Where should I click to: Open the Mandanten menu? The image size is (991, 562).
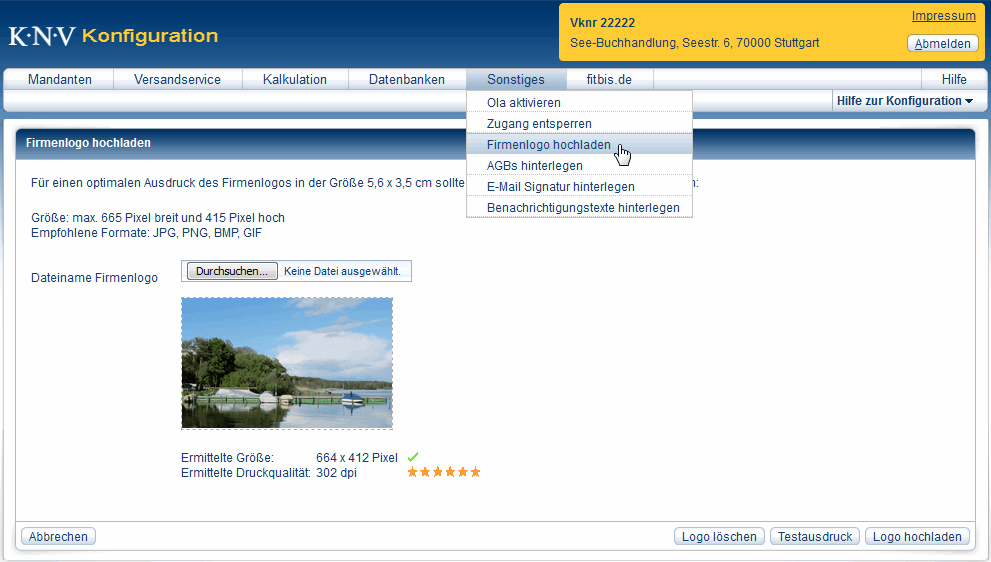pos(60,80)
